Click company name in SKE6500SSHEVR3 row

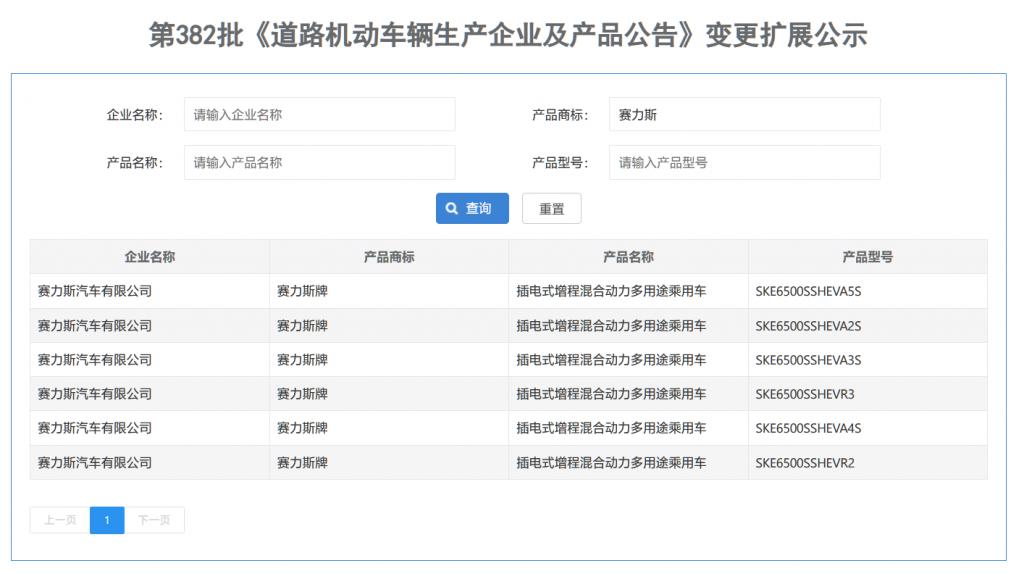click(95, 394)
